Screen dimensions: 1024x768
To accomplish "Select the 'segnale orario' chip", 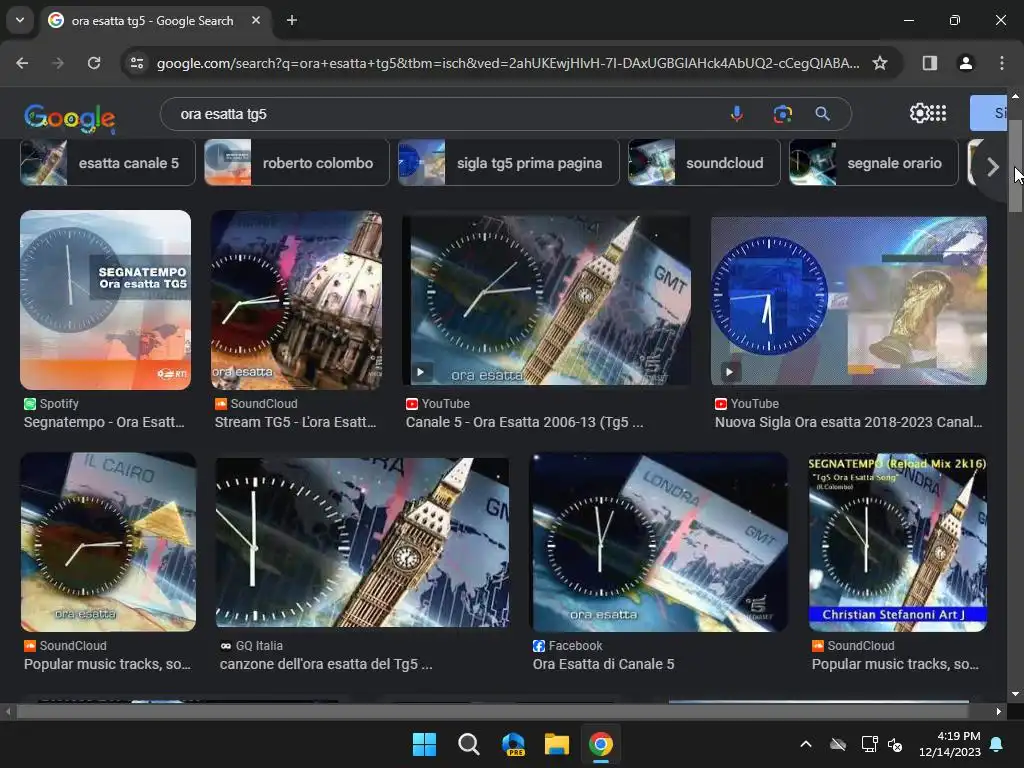I will 874,163.
